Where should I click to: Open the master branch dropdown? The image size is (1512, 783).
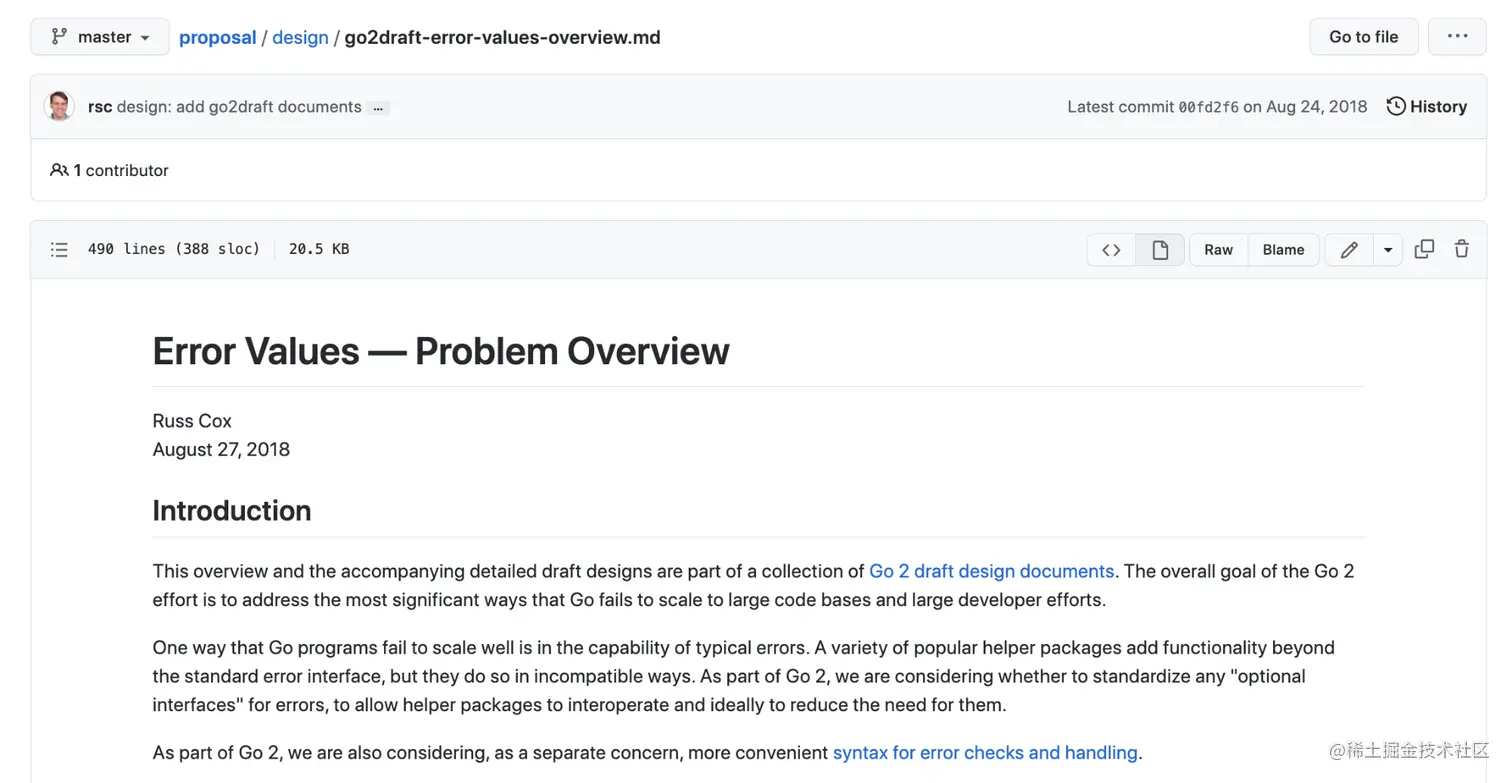pyautogui.click(x=100, y=37)
